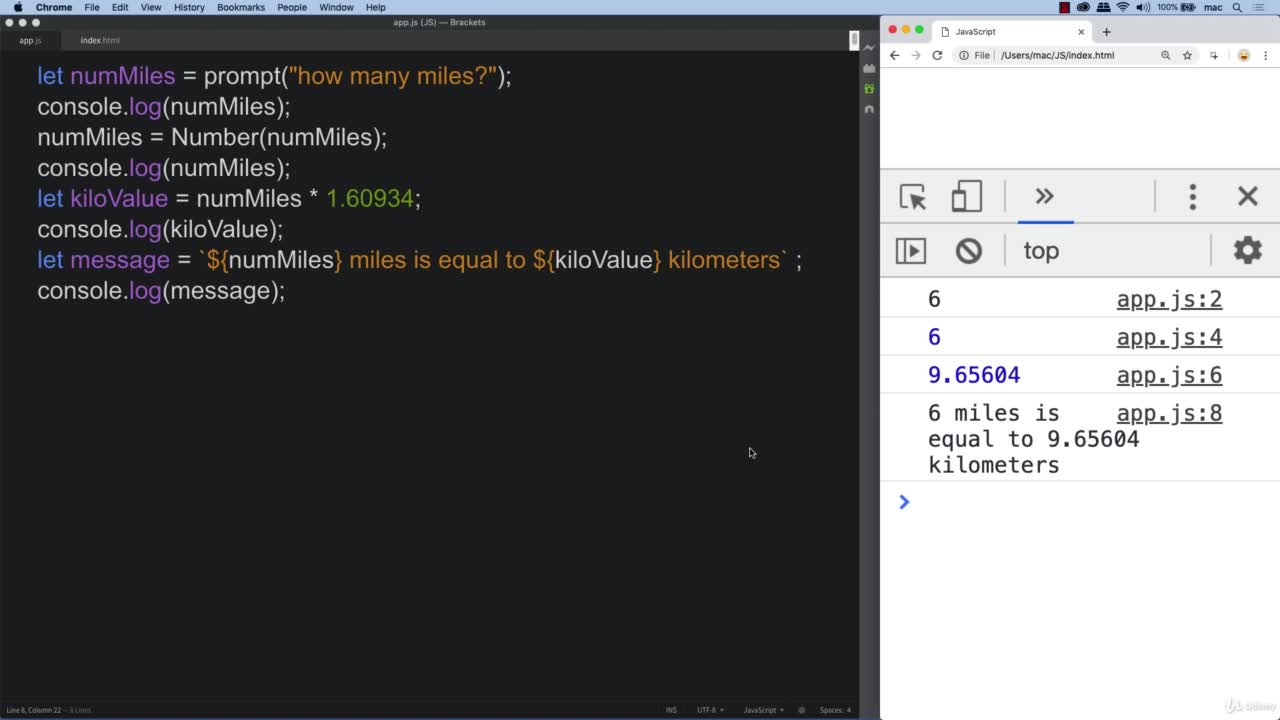Activate the DevTools inspect element tool
This screenshot has height=720, width=1280.
point(912,197)
